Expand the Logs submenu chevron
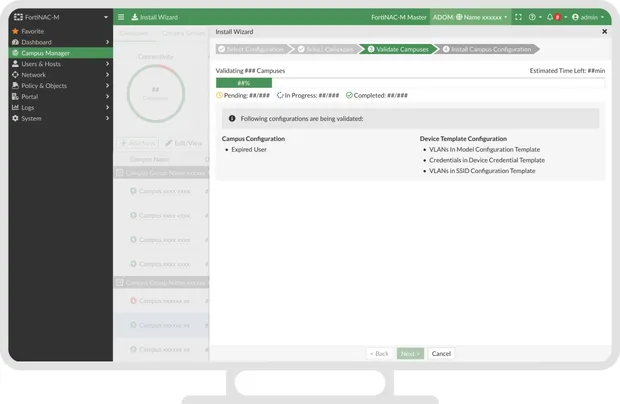Image resolution: width=620 pixels, height=404 pixels. click(107, 107)
